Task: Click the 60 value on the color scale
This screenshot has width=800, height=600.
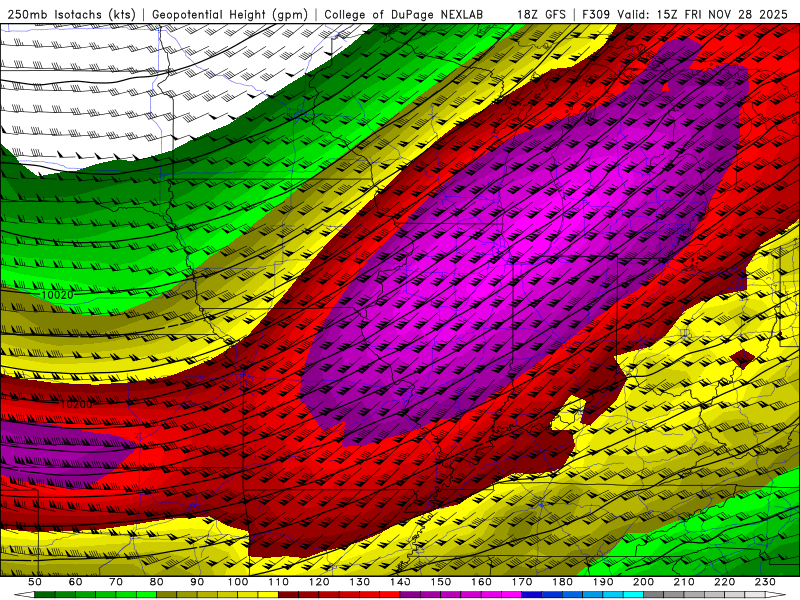Action: [x=76, y=582]
